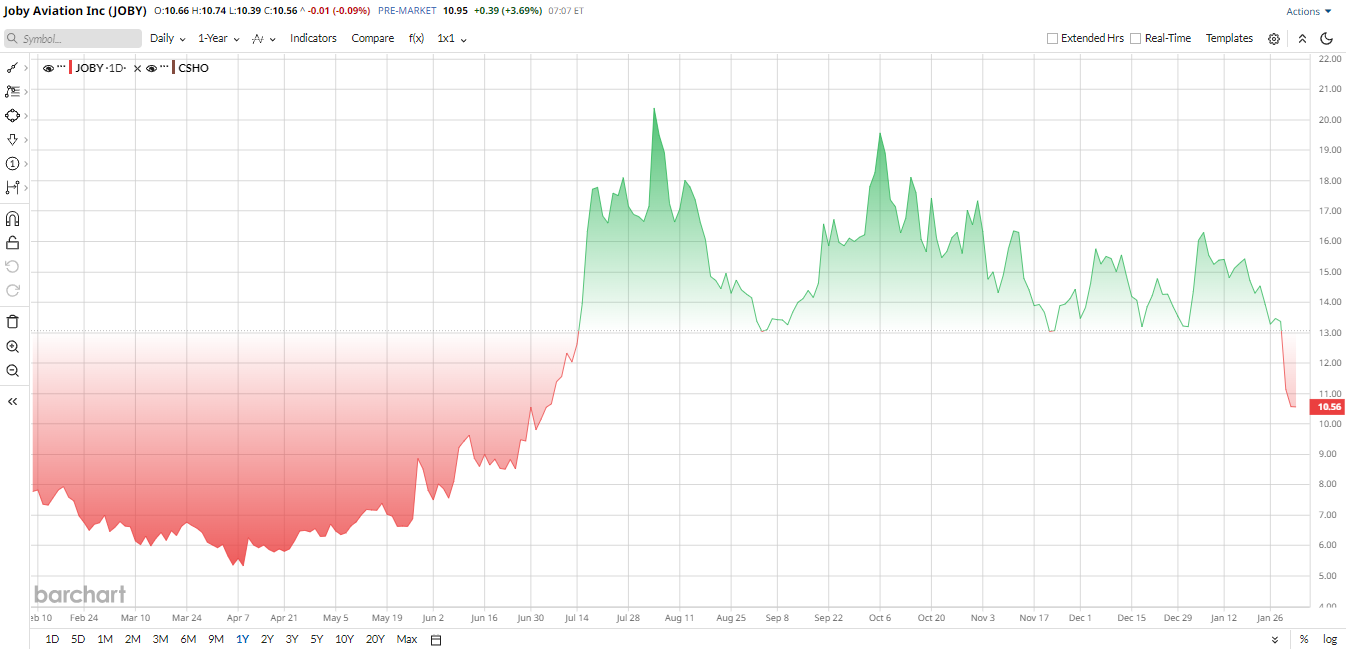
Task: Open chart settings gear icon
Action: pyautogui.click(x=1274, y=39)
